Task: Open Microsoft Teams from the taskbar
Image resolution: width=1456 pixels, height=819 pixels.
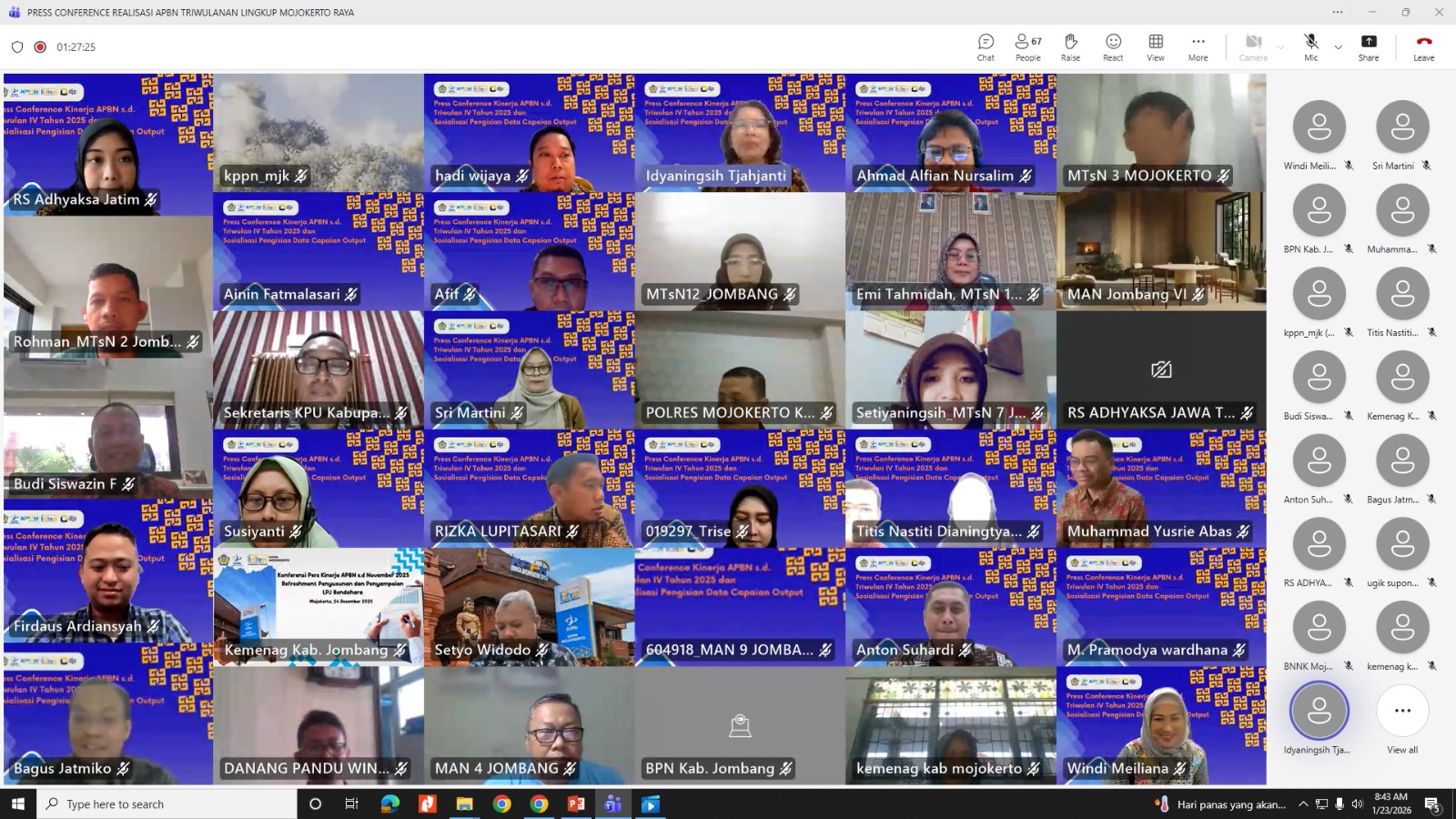Action: tap(612, 804)
